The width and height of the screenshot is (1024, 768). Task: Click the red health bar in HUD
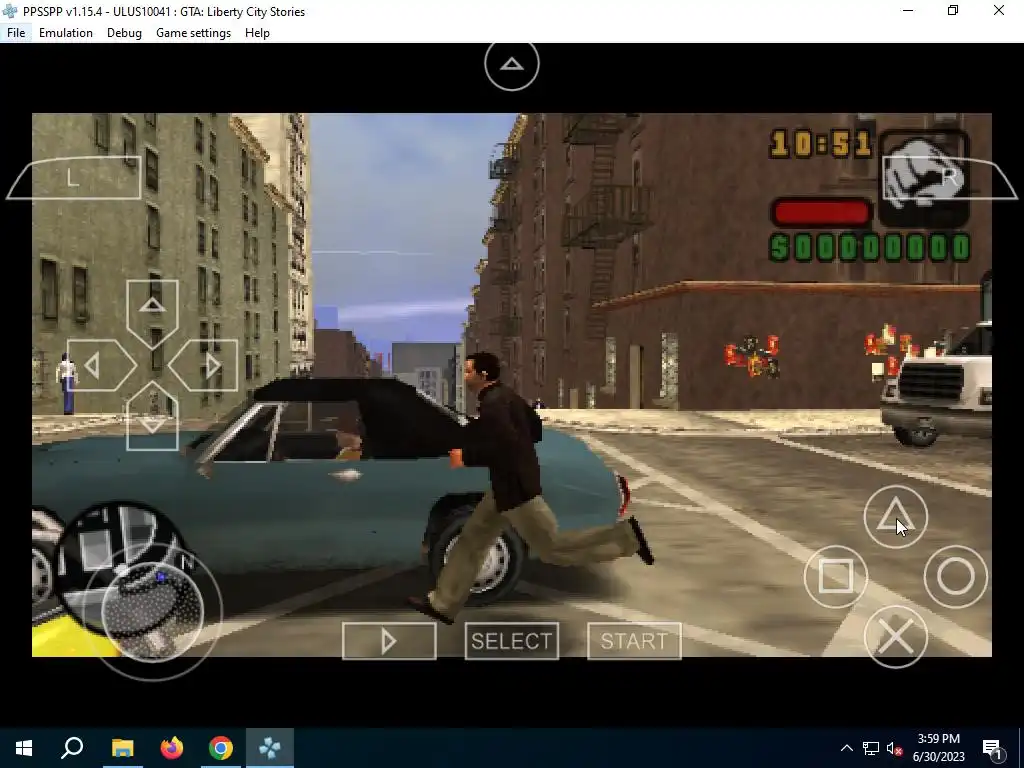click(821, 213)
